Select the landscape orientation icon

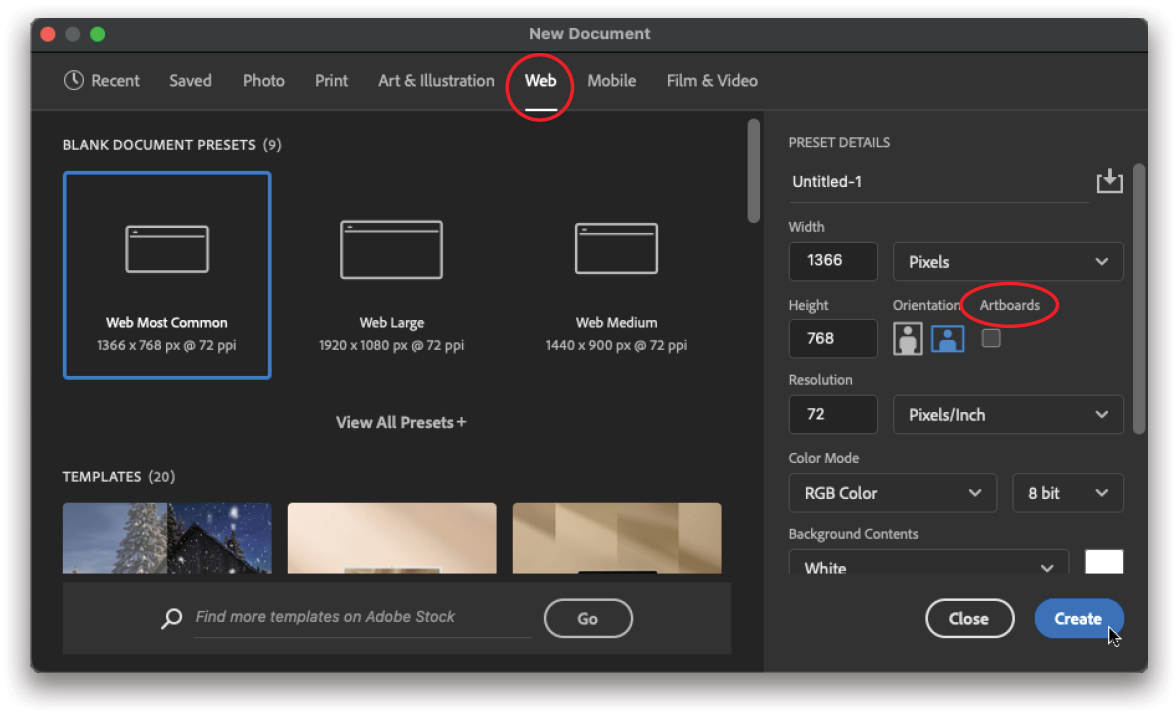pos(946,338)
